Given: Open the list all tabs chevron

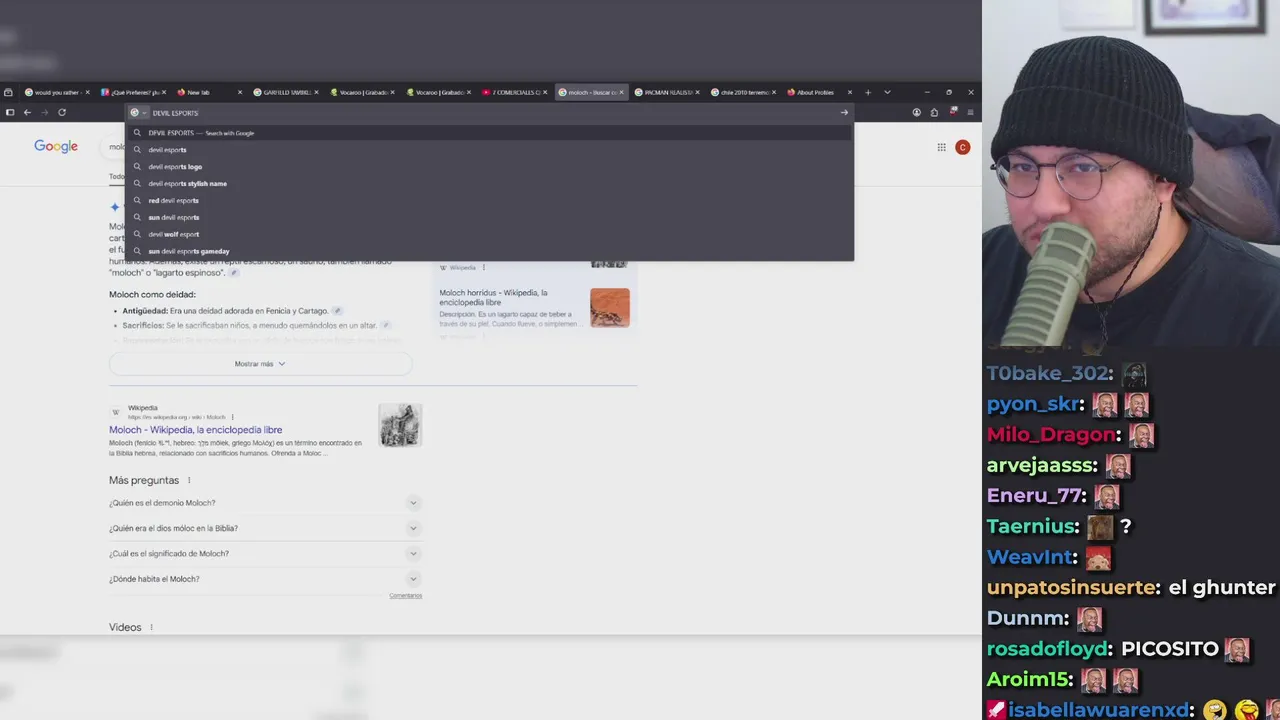Looking at the screenshot, I should (x=887, y=92).
